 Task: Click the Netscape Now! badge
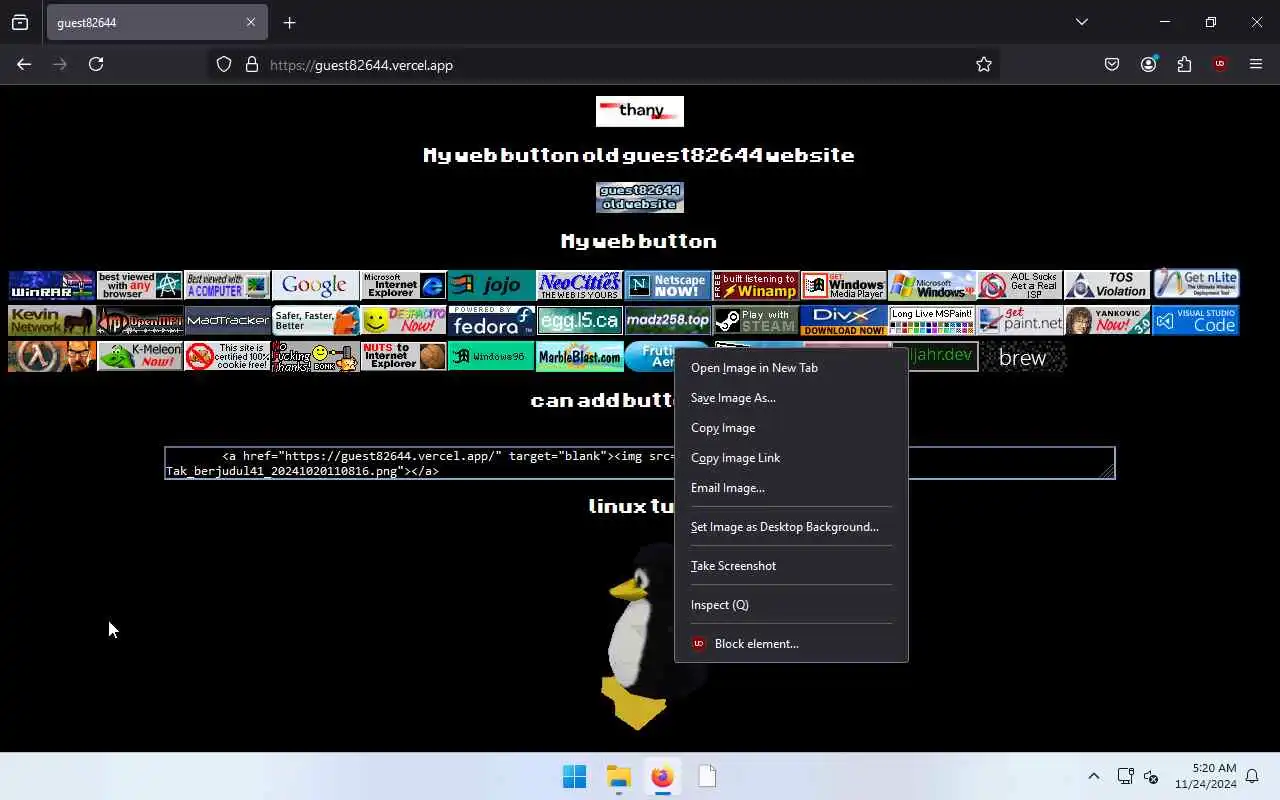click(667, 285)
